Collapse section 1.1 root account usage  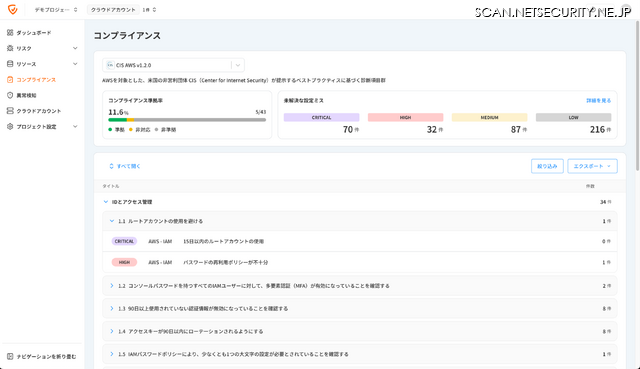(112, 221)
